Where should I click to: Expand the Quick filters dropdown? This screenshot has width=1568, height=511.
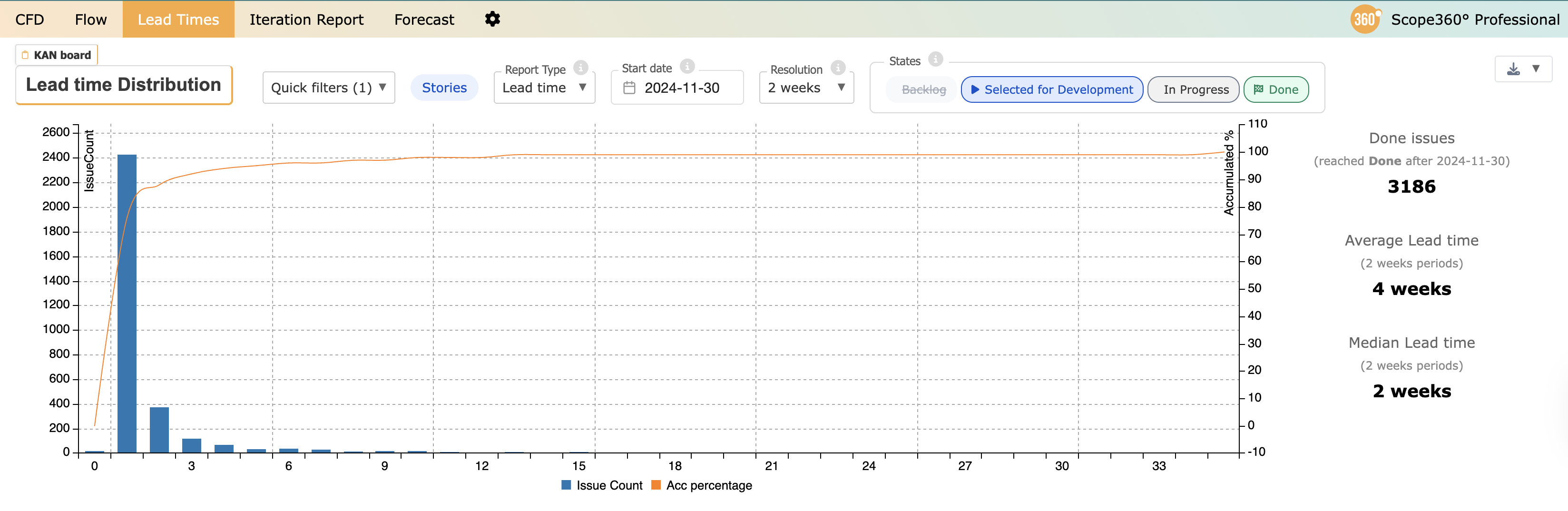[x=329, y=88]
